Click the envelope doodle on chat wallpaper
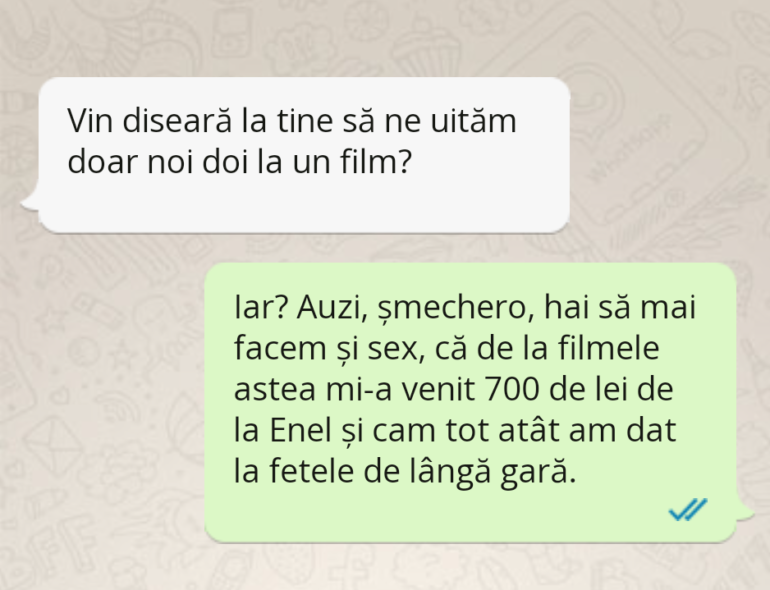The width and height of the screenshot is (770, 590). [53, 445]
